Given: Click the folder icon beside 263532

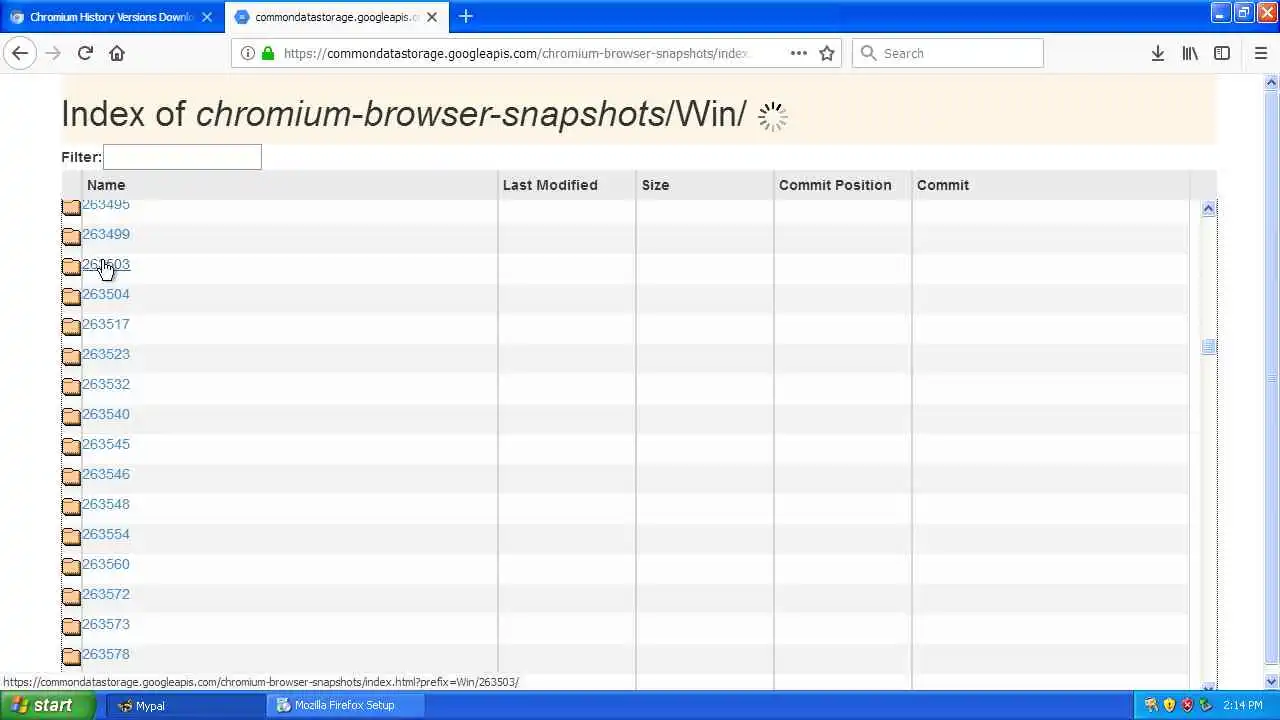Looking at the screenshot, I should click(x=71, y=387).
